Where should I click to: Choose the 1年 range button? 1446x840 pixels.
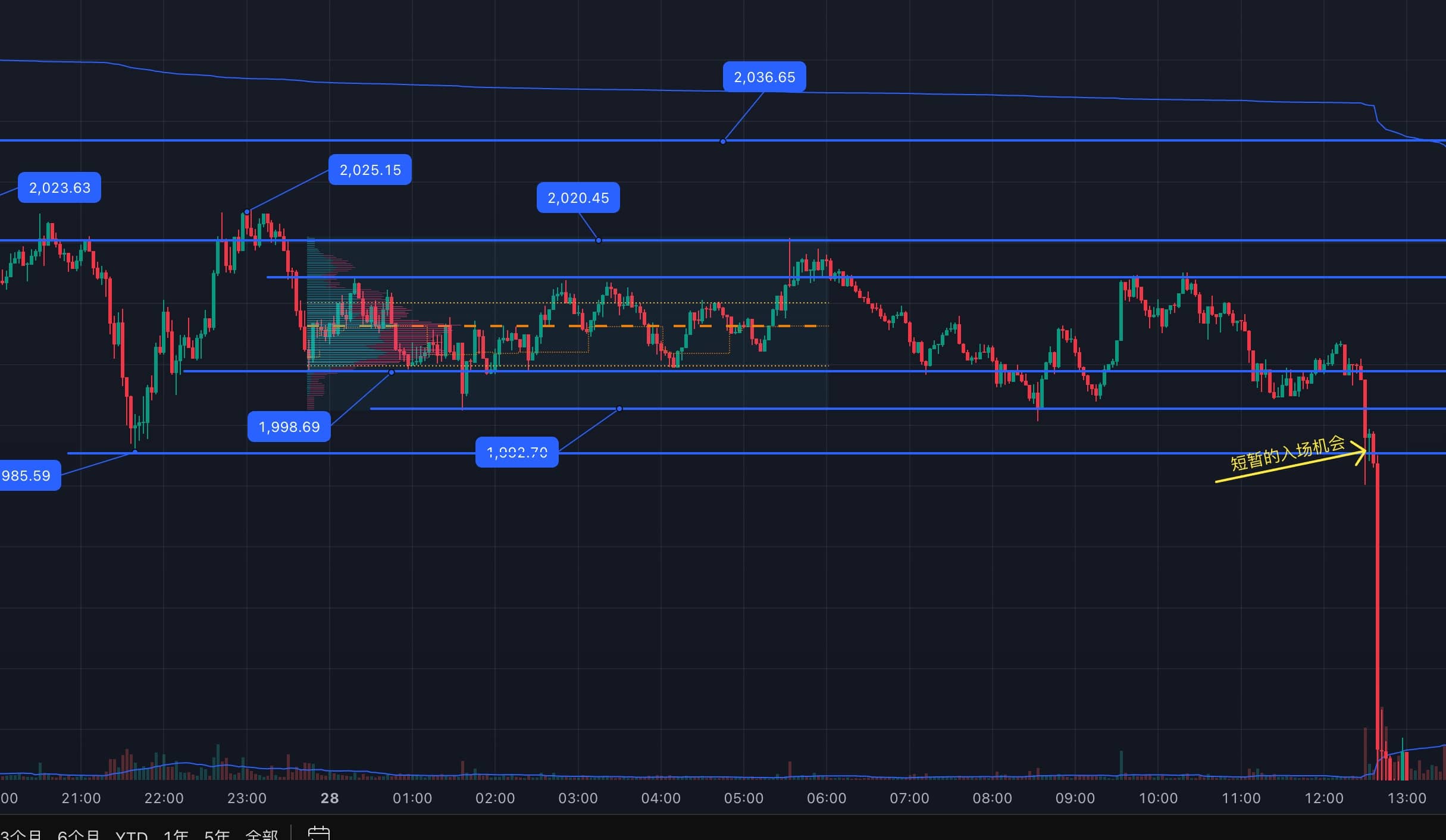point(176,835)
